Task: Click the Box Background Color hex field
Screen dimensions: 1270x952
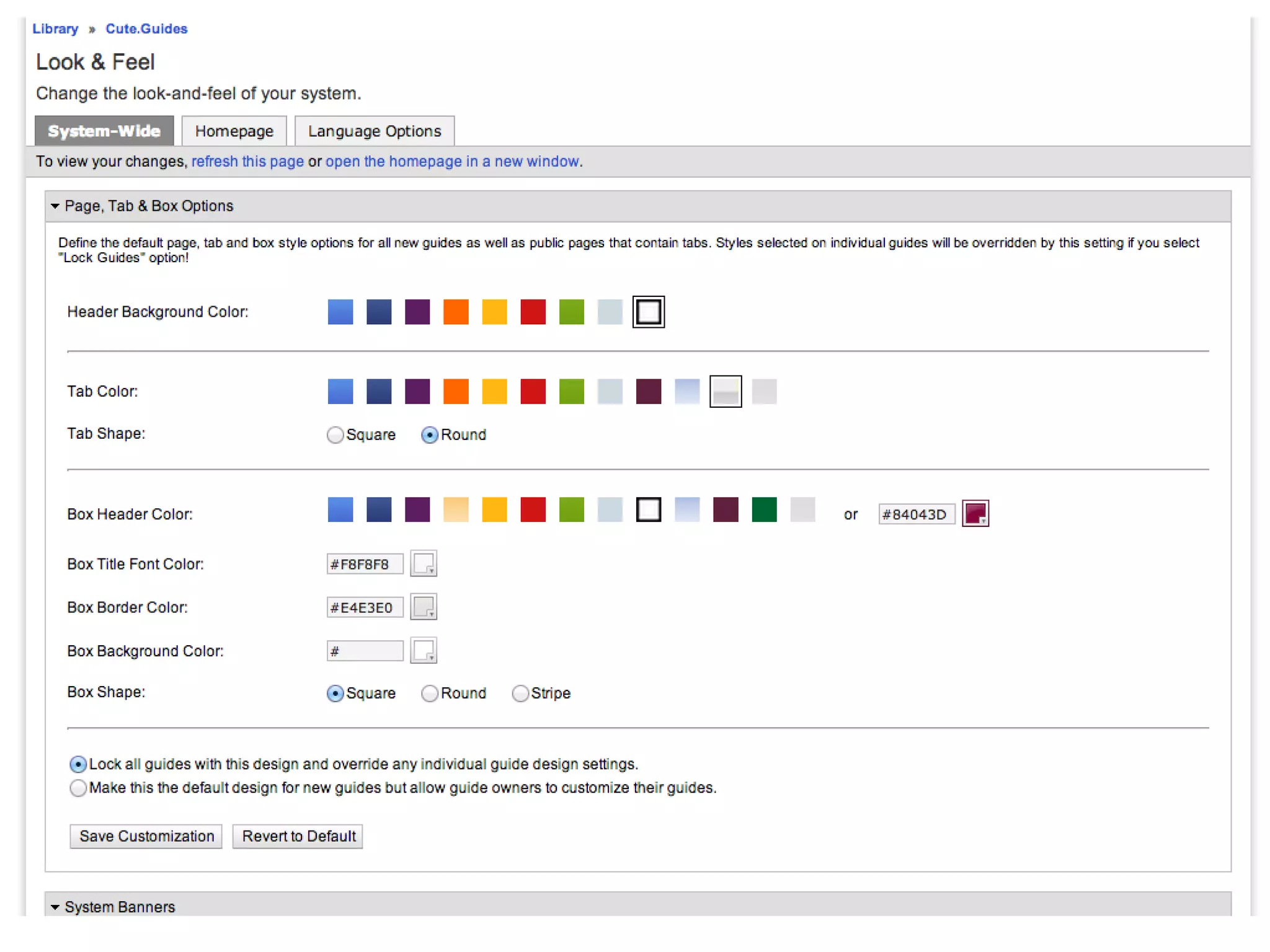Action: coord(365,651)
